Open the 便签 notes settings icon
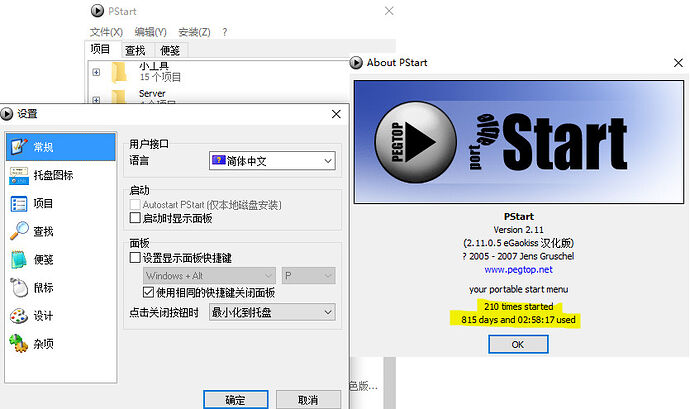The height and width of the screenshot is (409, 690). coord(18,259)
